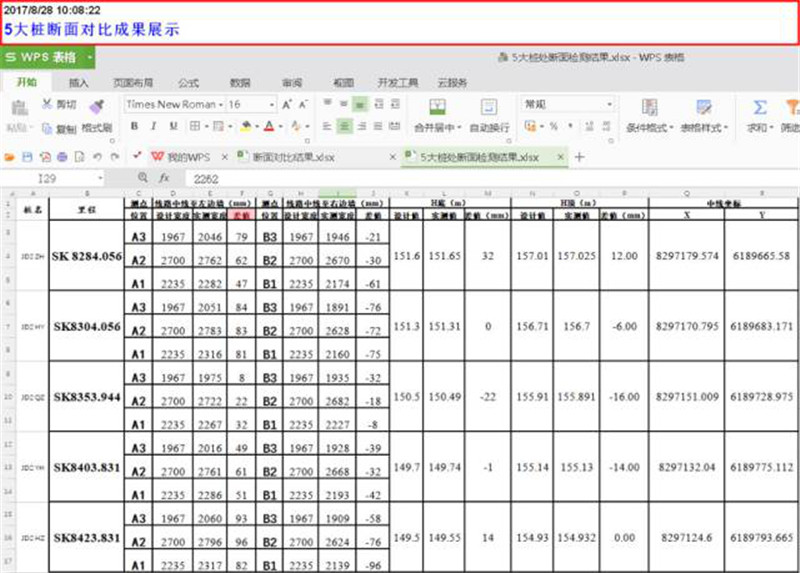Click the font color red A swatch
Screen dimensions: 800x573
268,126
